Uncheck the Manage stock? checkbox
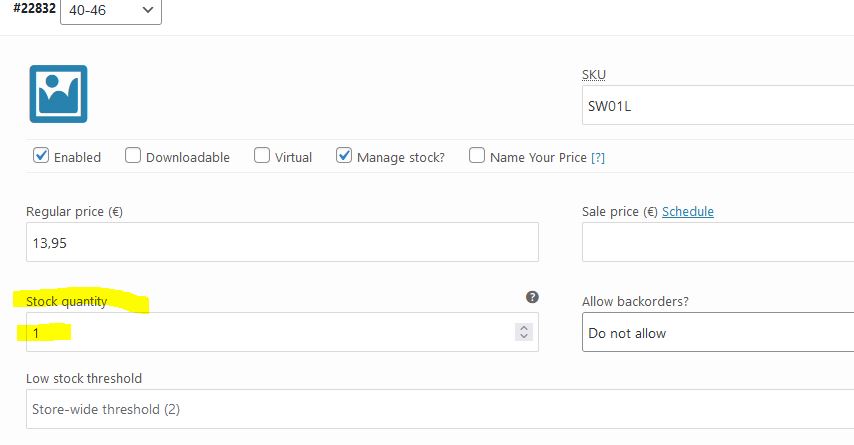Image resolution: width=854 pixels, height=445 pixels. (x=344, y=155)
